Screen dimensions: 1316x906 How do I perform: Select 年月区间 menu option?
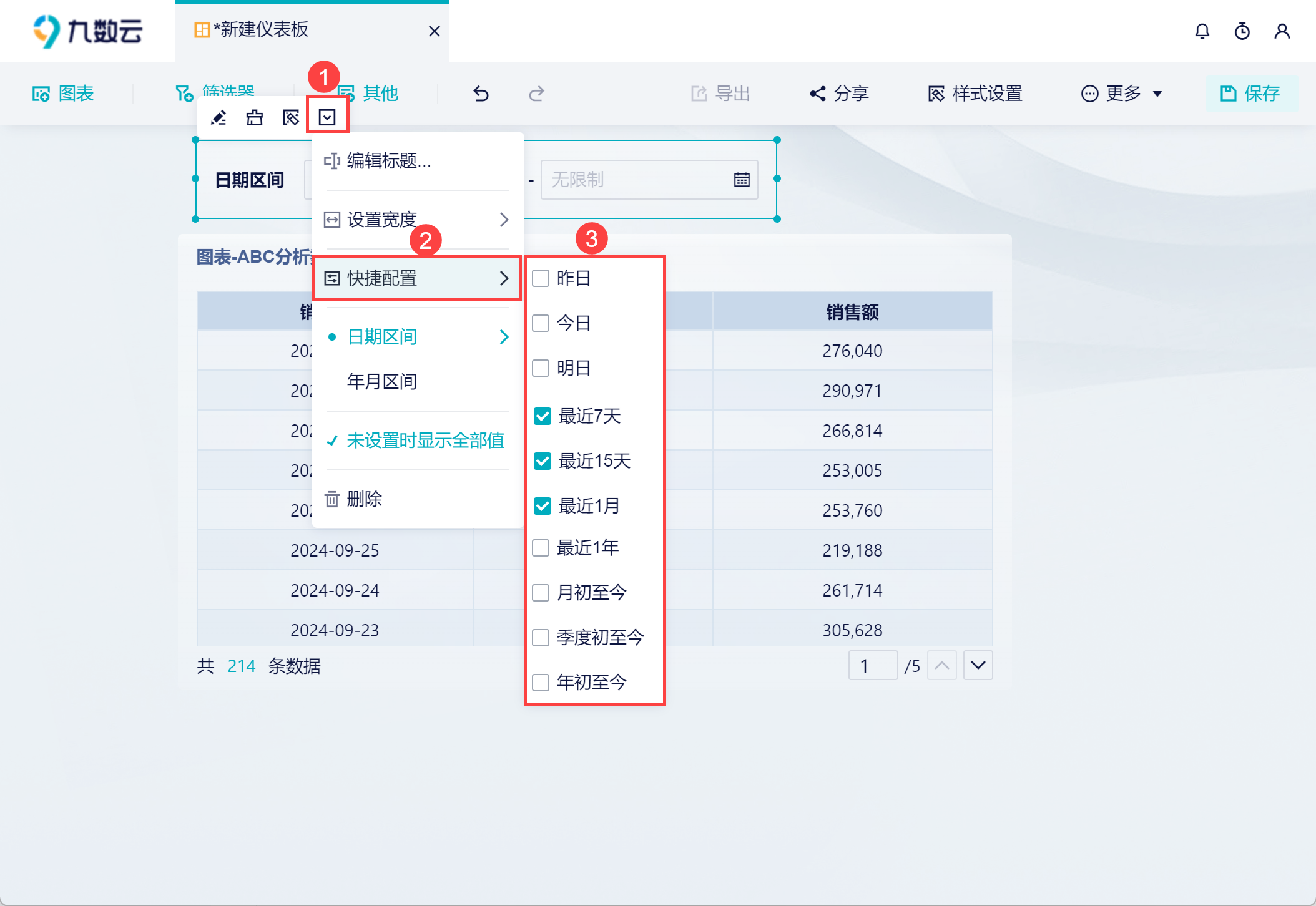click(x=381, y=381)
